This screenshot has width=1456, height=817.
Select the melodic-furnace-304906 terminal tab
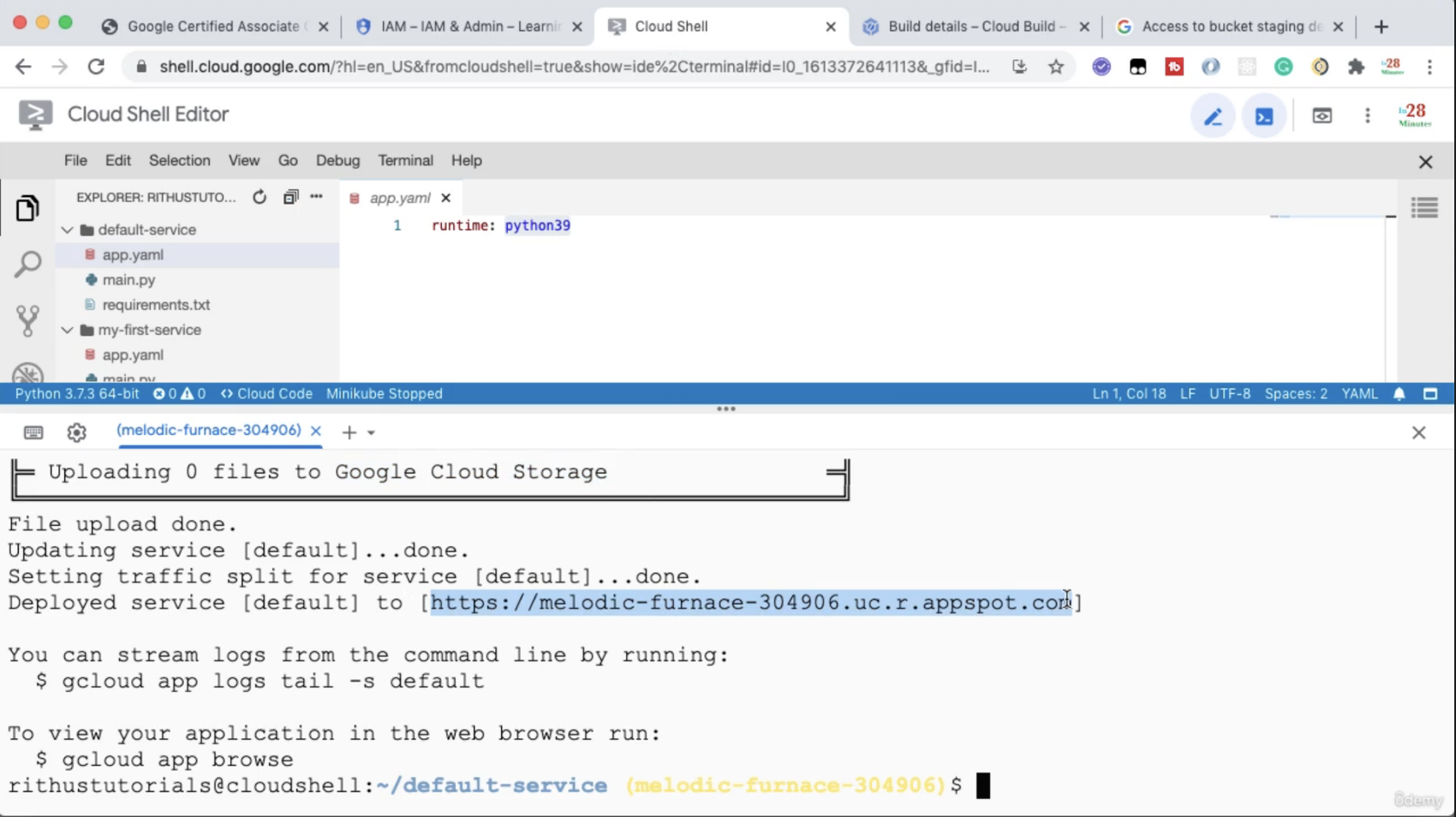(x=208, y=430)
